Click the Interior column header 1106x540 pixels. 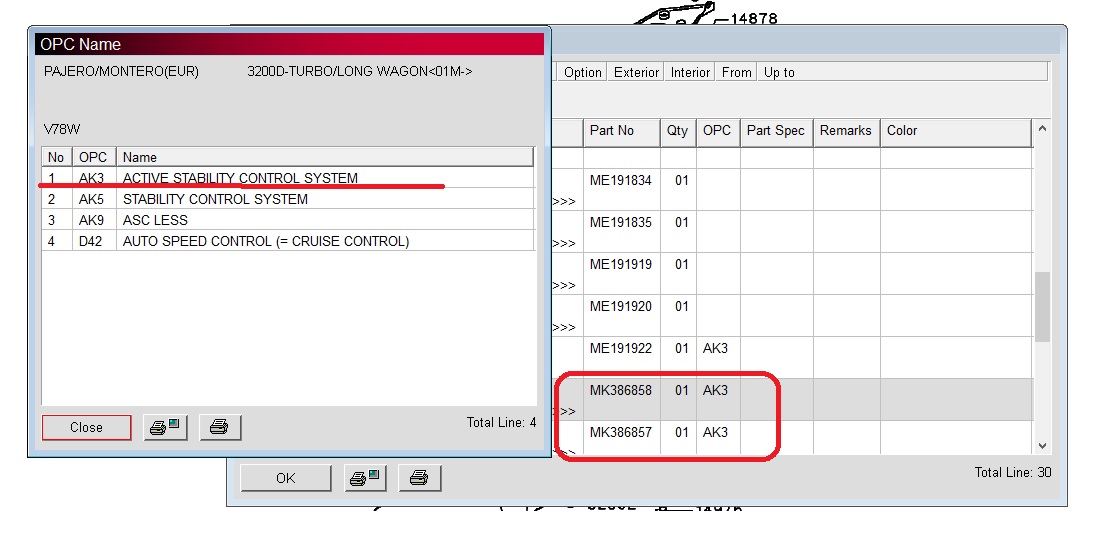[x=690, y=72]
